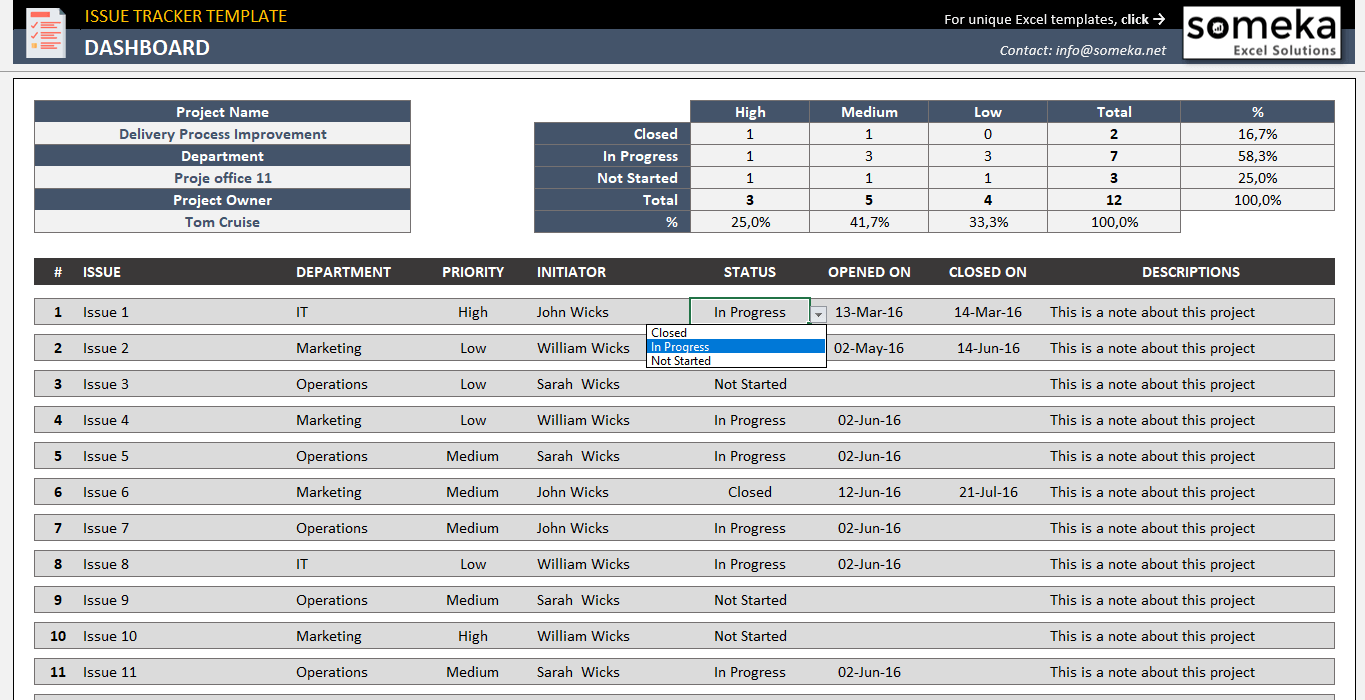Image resolution: width=1365 pixels, height=700 pixels.
Task: Click the Someka Excel Solutions logo
Action: (x=1261, y=32)
